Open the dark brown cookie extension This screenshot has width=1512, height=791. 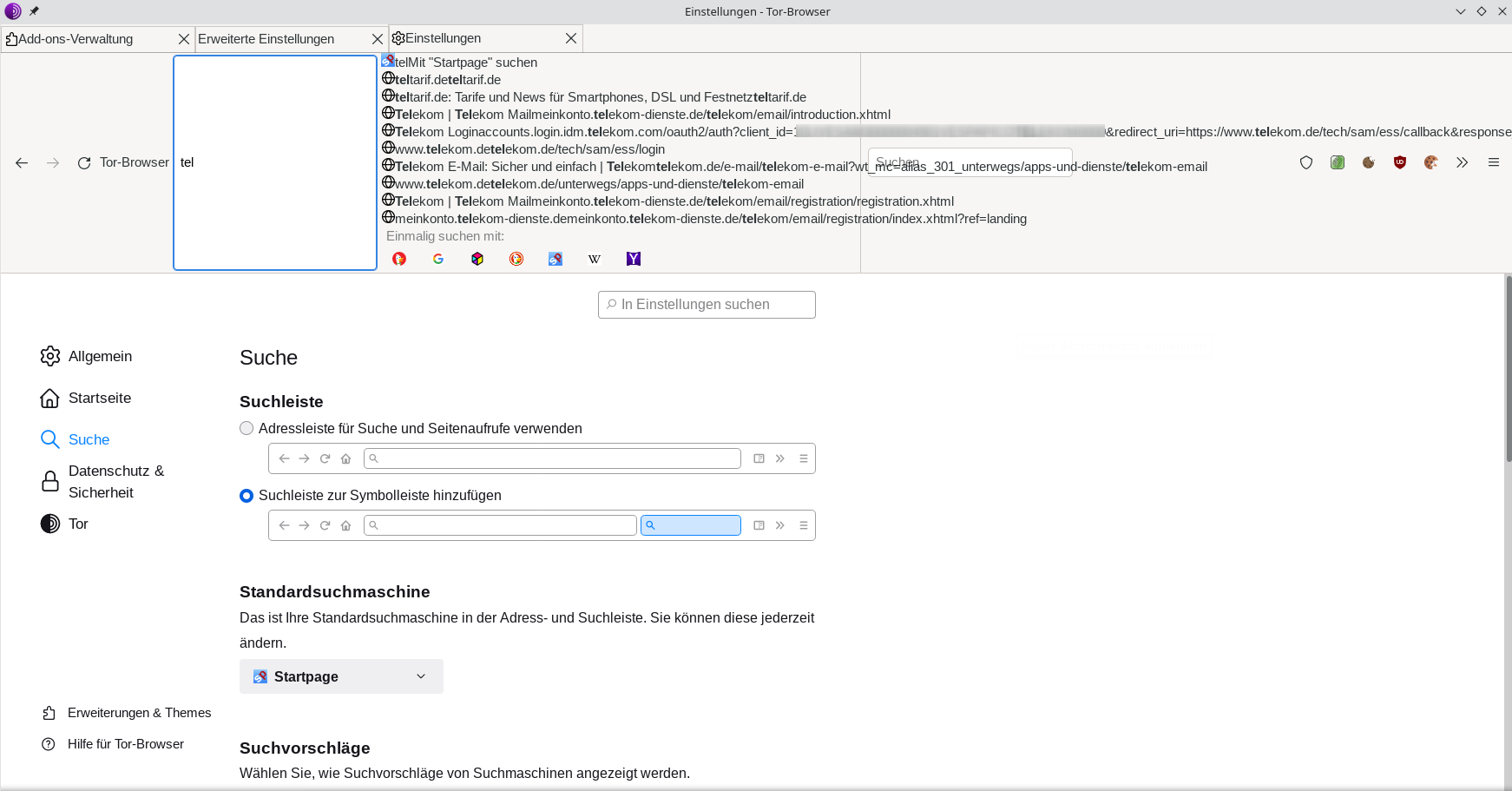(x=1369, y=162)
